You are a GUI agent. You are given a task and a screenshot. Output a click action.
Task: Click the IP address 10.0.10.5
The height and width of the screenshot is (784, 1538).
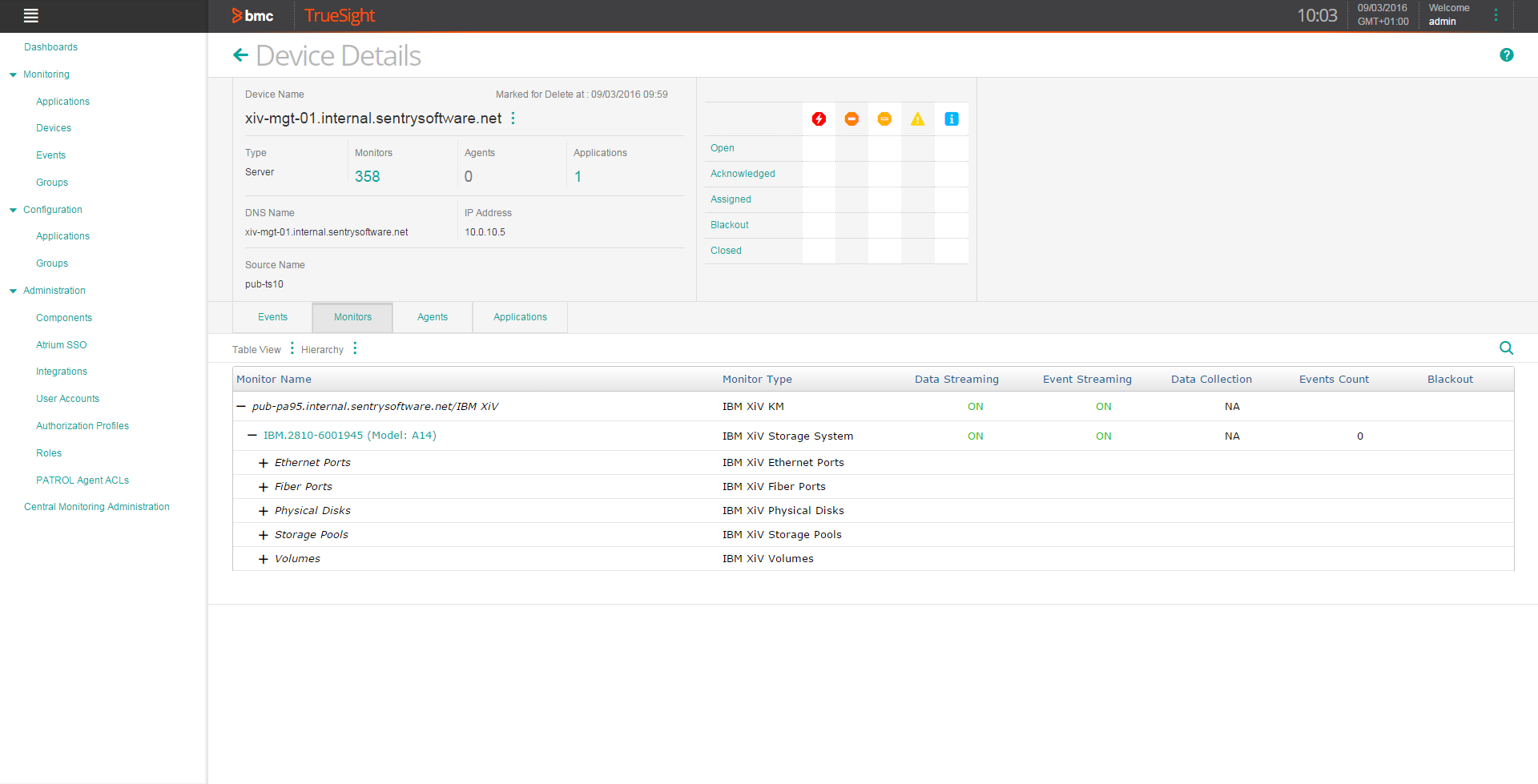click(485, 232)
